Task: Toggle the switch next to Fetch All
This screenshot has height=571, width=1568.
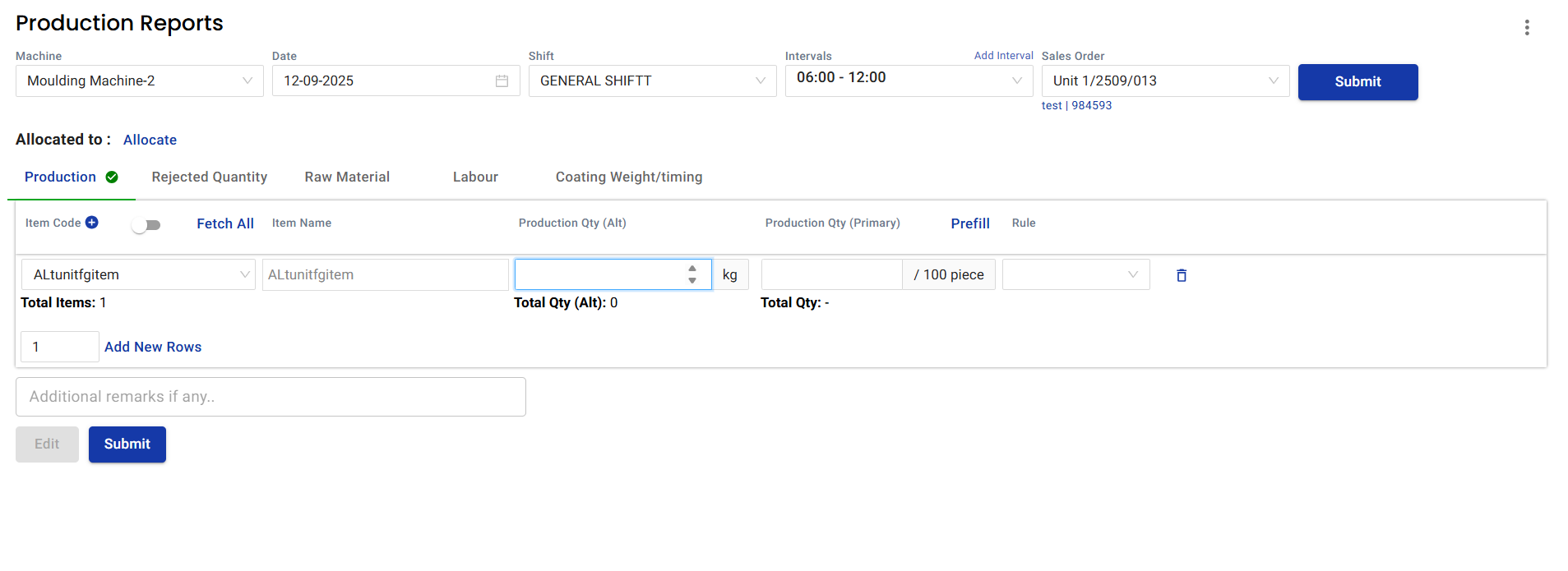Action: click(146, 225)
